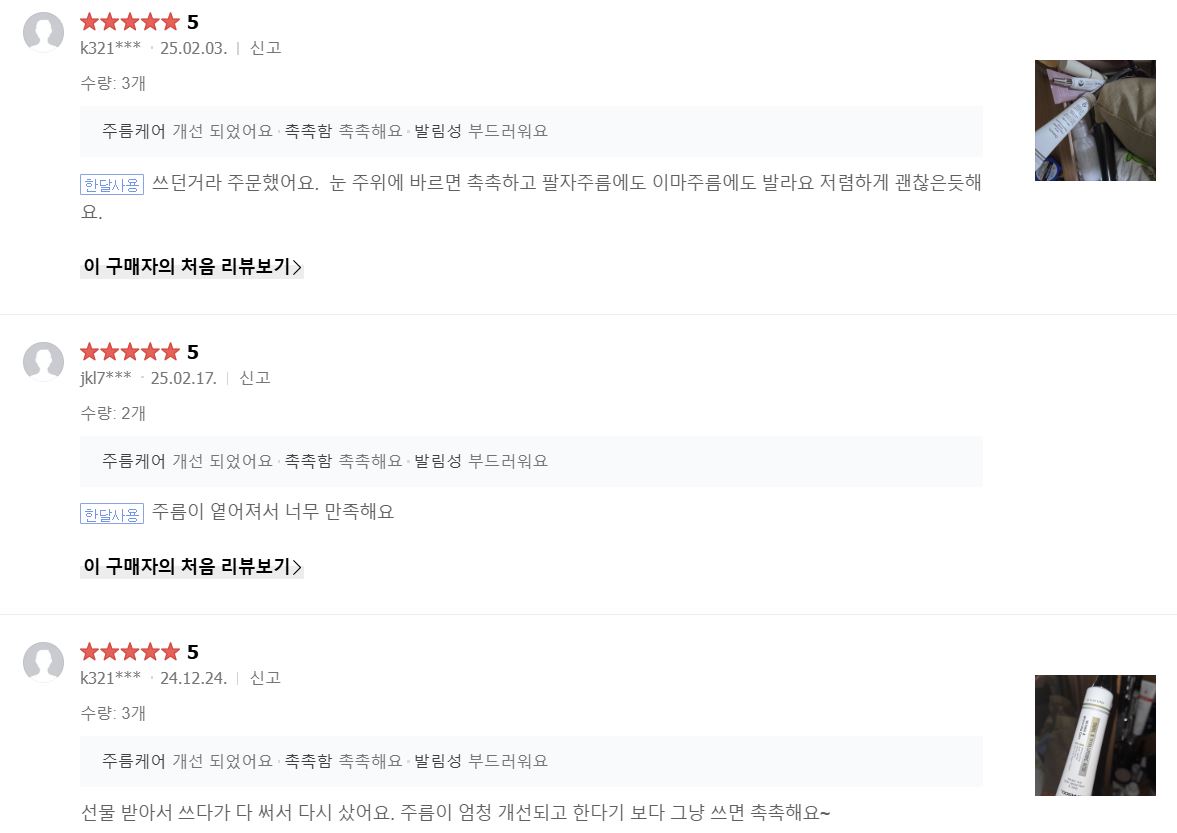The width and height of the screenshot is (1177, 833).
Task: Expand jkl7*** buyer's first review
Action: (192, 567)
